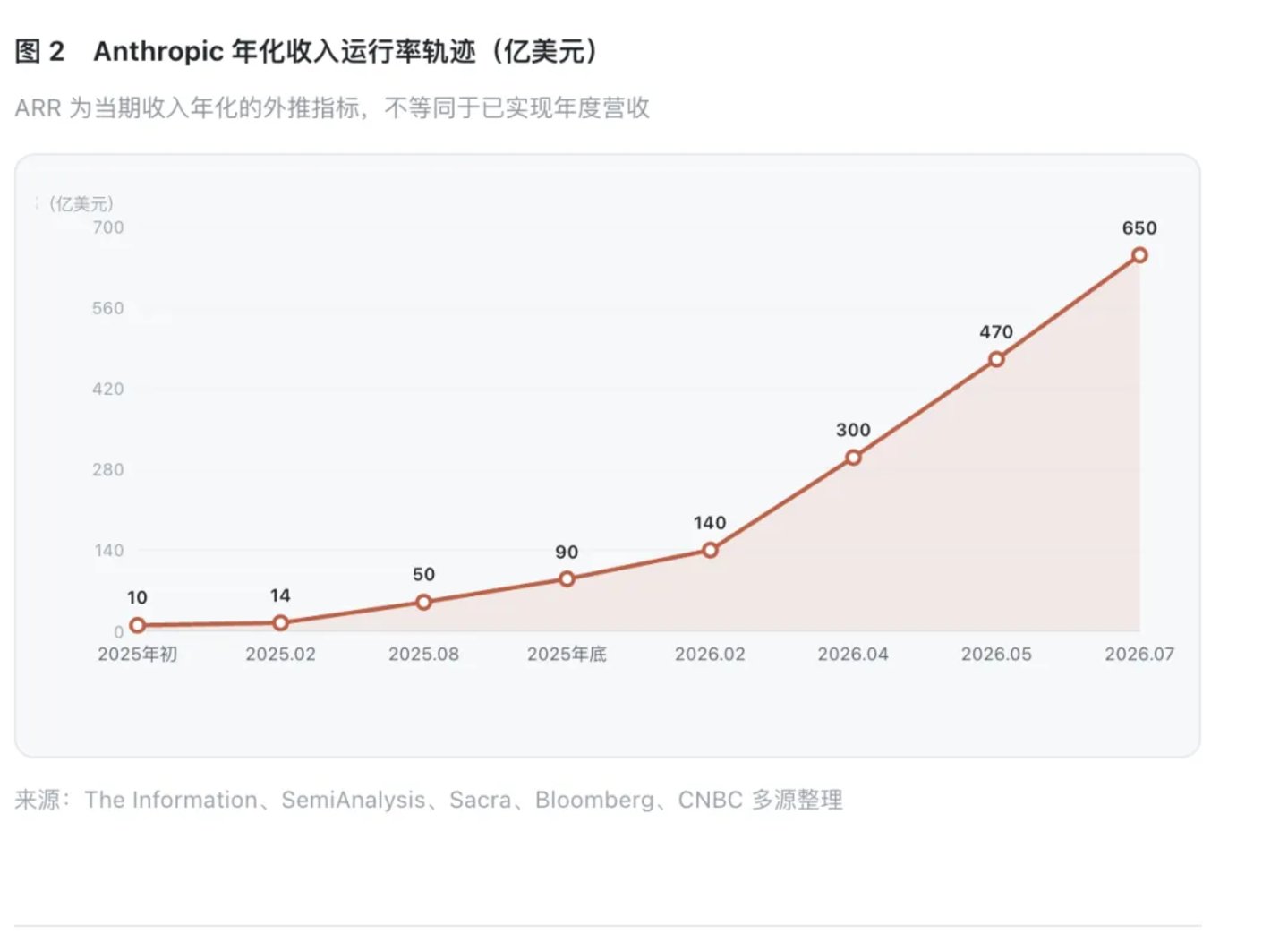Click the 470 data point marker
Image resolution: width=1288 pixels, height=951 pixels.
[996, 359]
